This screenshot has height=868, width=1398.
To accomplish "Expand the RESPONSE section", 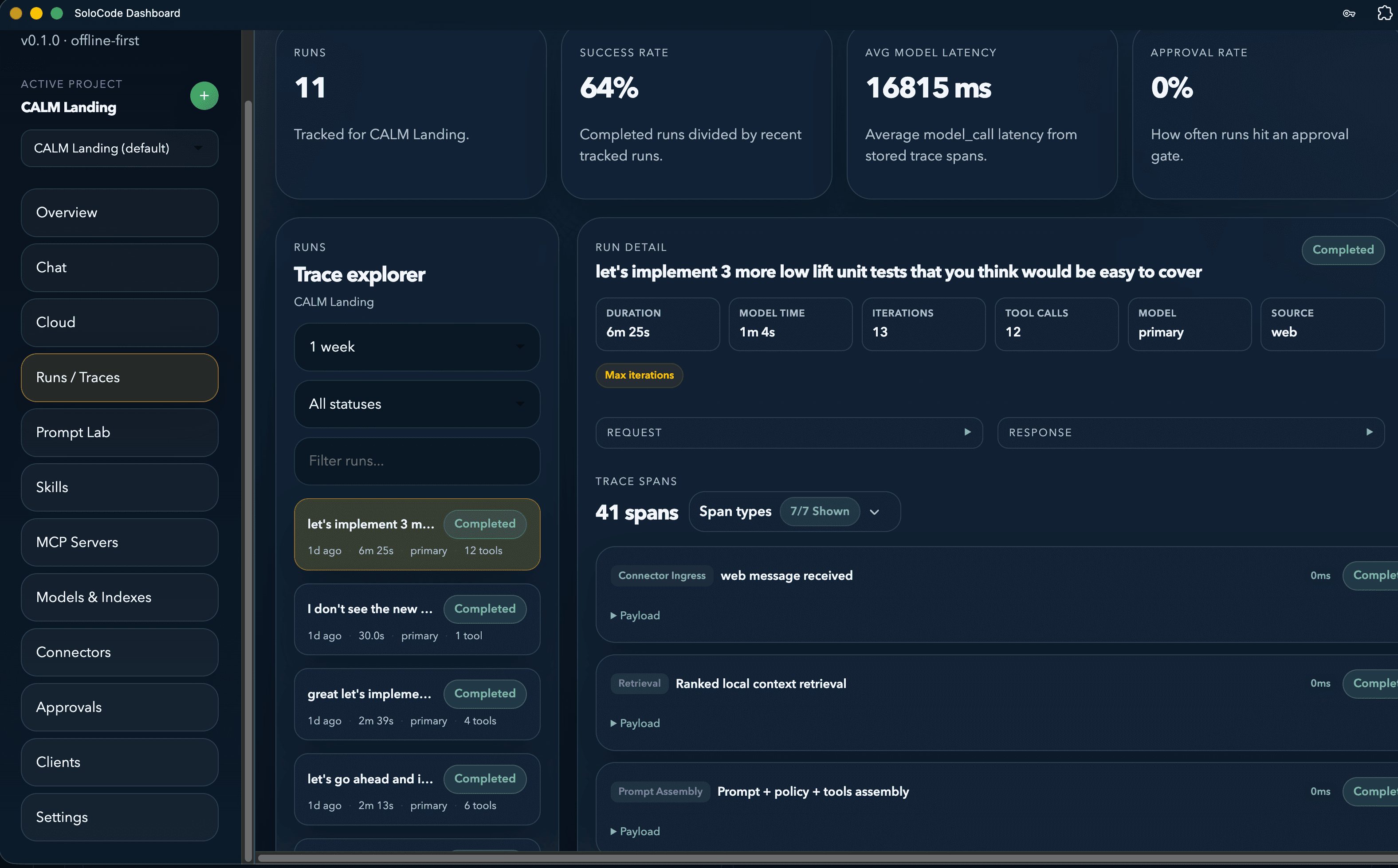I will tap(1191, 432).
